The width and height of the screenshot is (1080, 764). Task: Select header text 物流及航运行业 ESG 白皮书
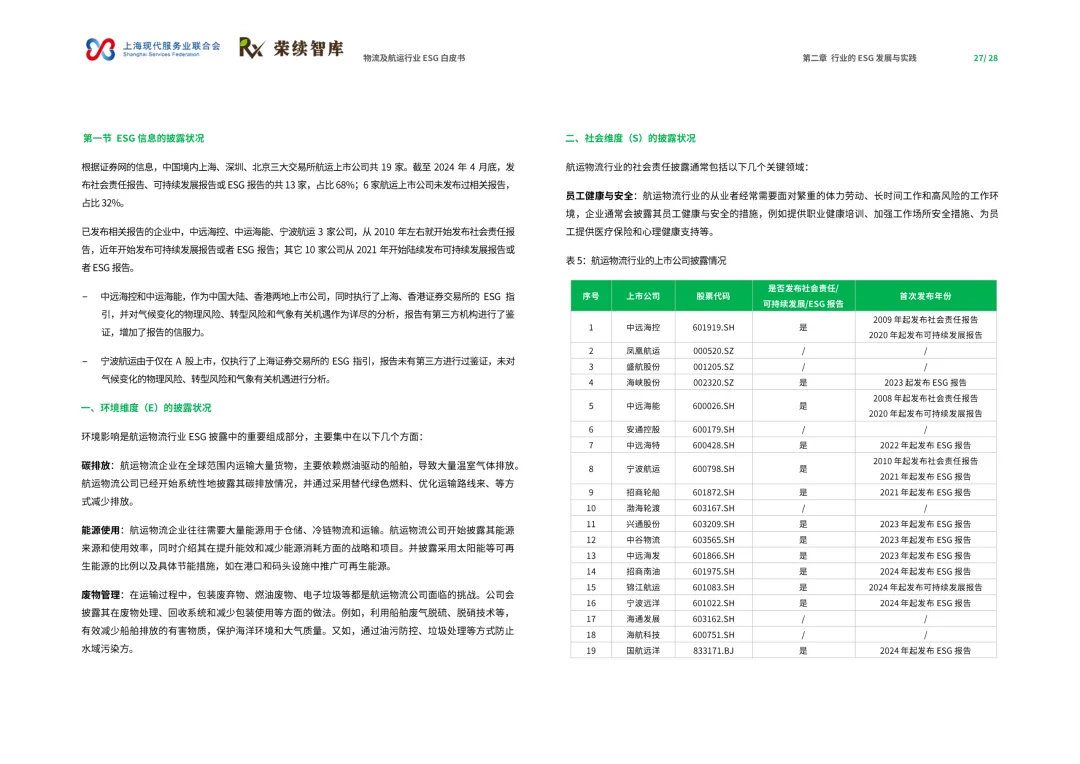coord(414,58)
